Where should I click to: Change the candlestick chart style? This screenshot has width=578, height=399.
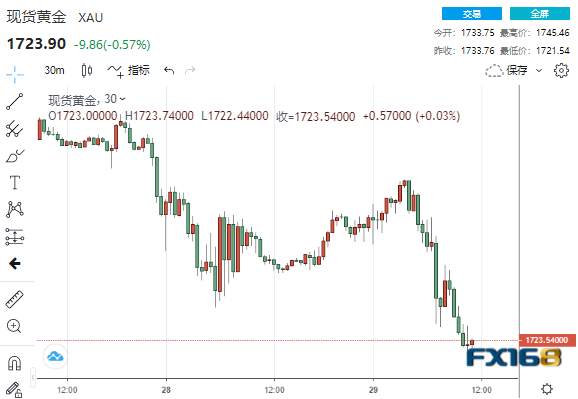87,70
